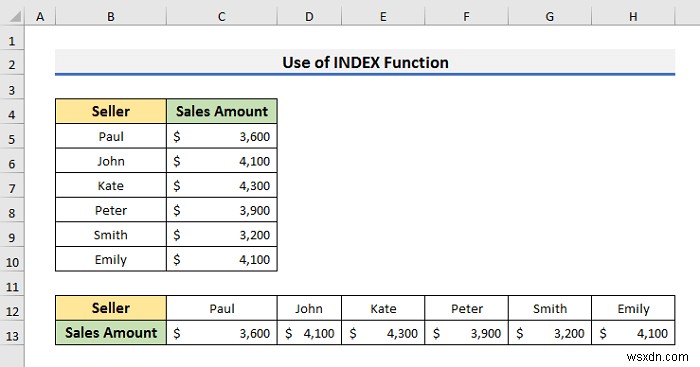Screen dimensions: 700x367
Task: Select column B header
Action: click(111, 17)
